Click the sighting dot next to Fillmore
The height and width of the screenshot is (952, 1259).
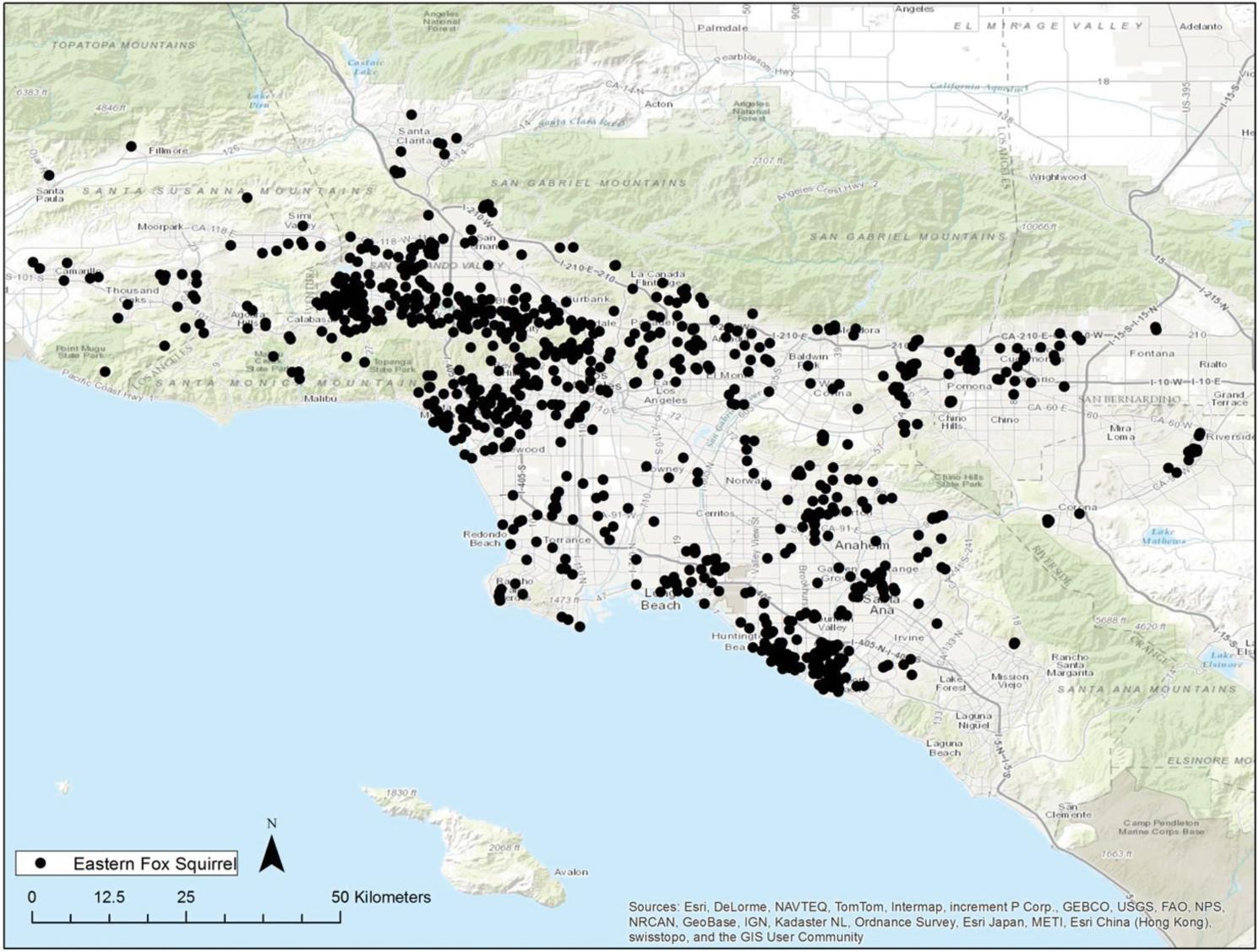pos(131,147)
